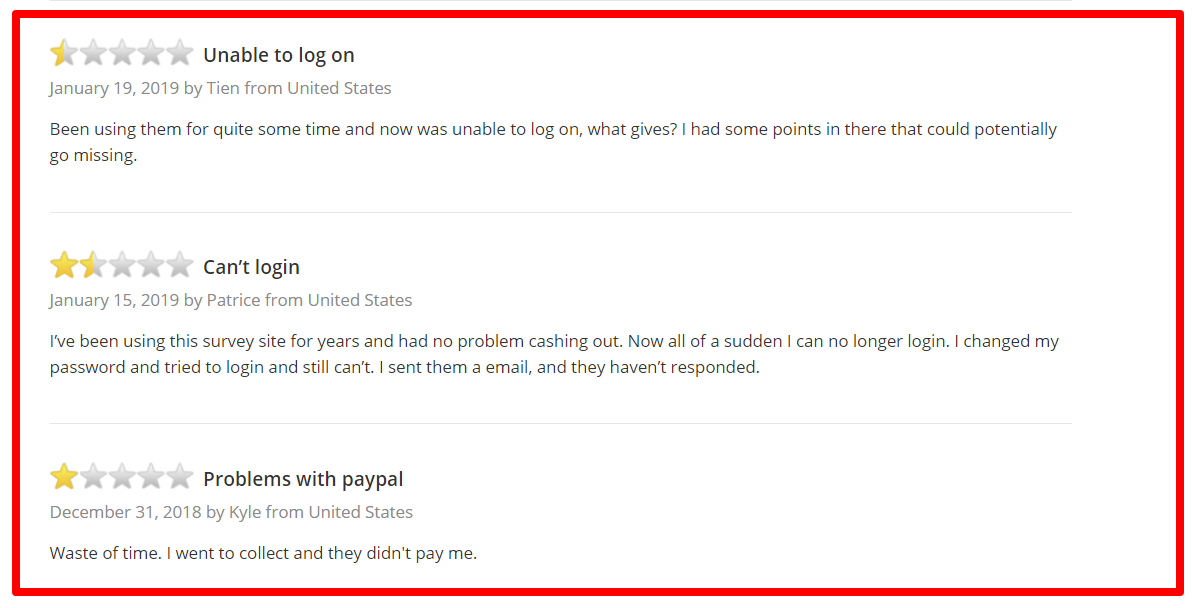Click the last gray star of 'Can't login'

coord(179,265)
